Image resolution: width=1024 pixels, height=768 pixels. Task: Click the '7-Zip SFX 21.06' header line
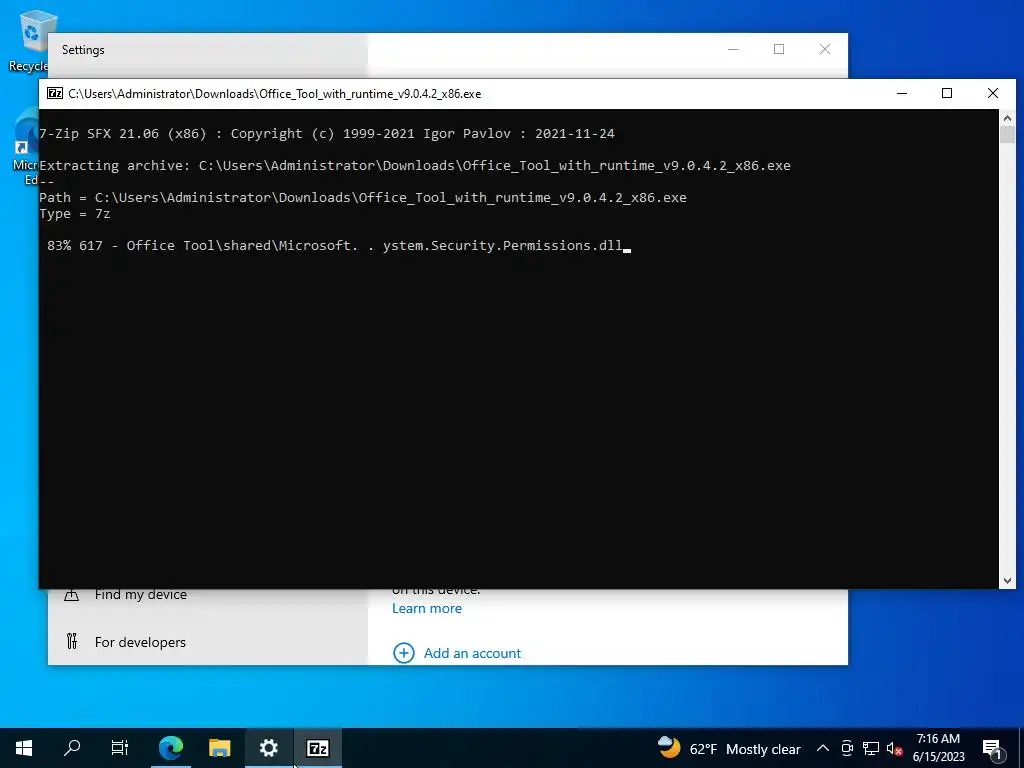[327, 133]
